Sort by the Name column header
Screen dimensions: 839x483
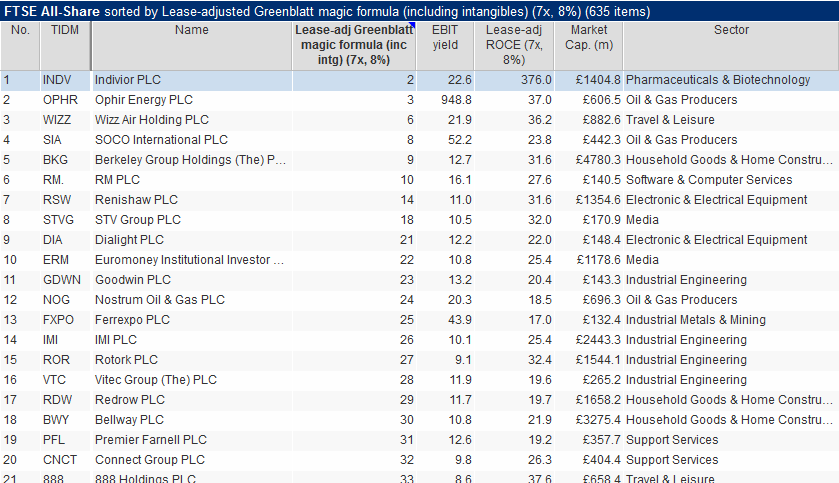click(x=192, y=45)
